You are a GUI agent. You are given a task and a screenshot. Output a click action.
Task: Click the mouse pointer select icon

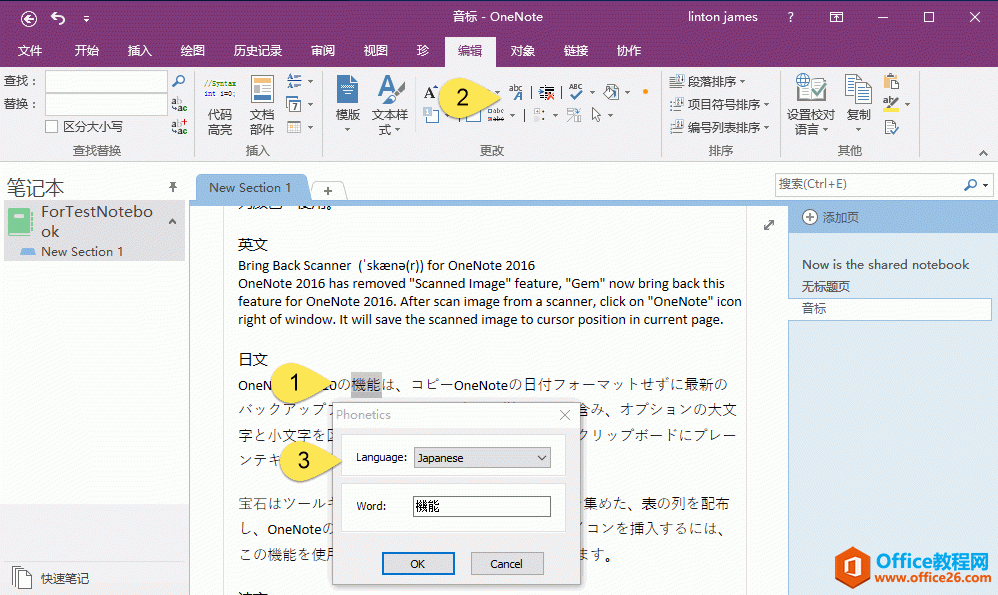[x=596, y=115]
